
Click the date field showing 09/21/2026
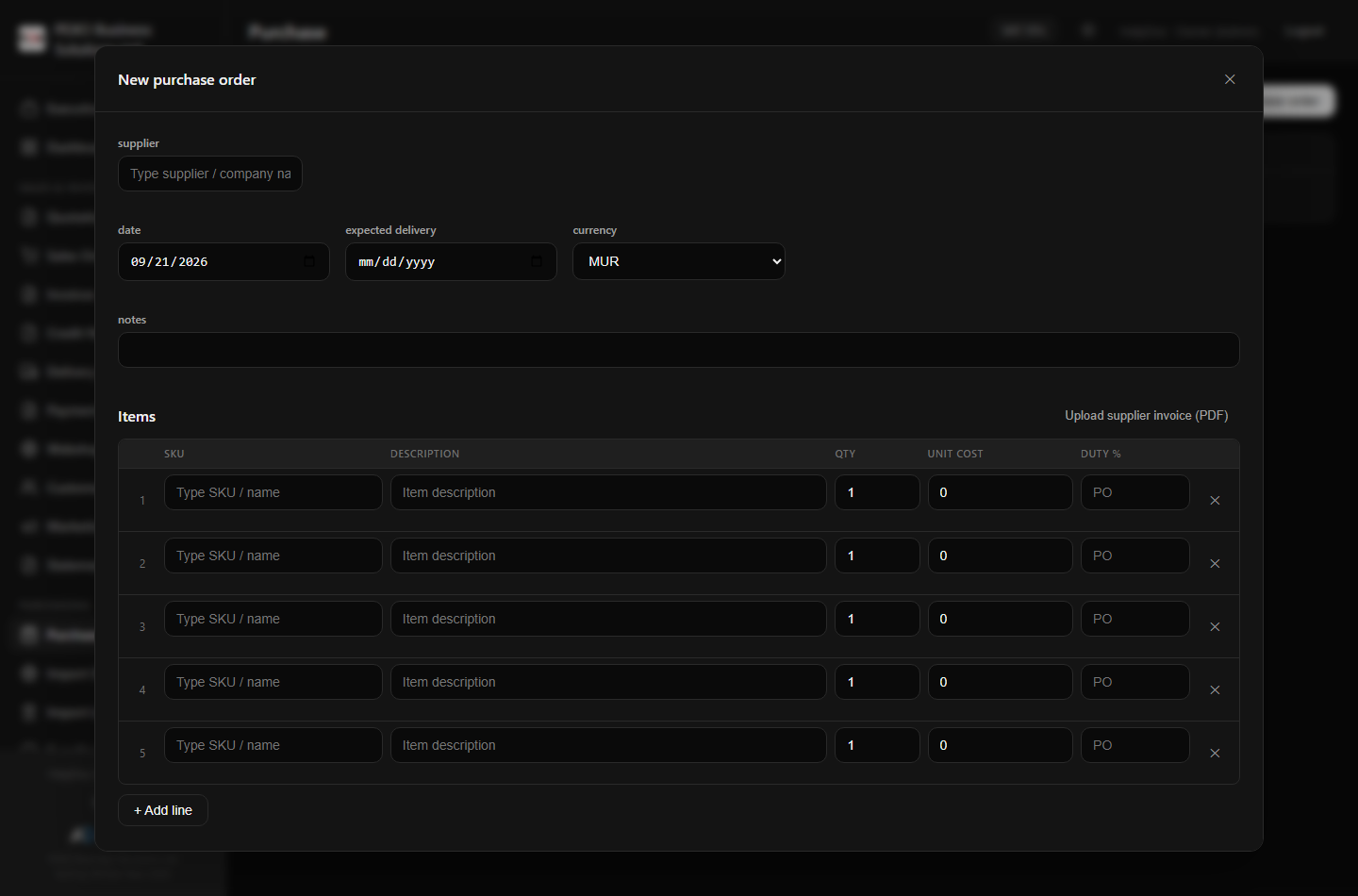tap(224, 261)
